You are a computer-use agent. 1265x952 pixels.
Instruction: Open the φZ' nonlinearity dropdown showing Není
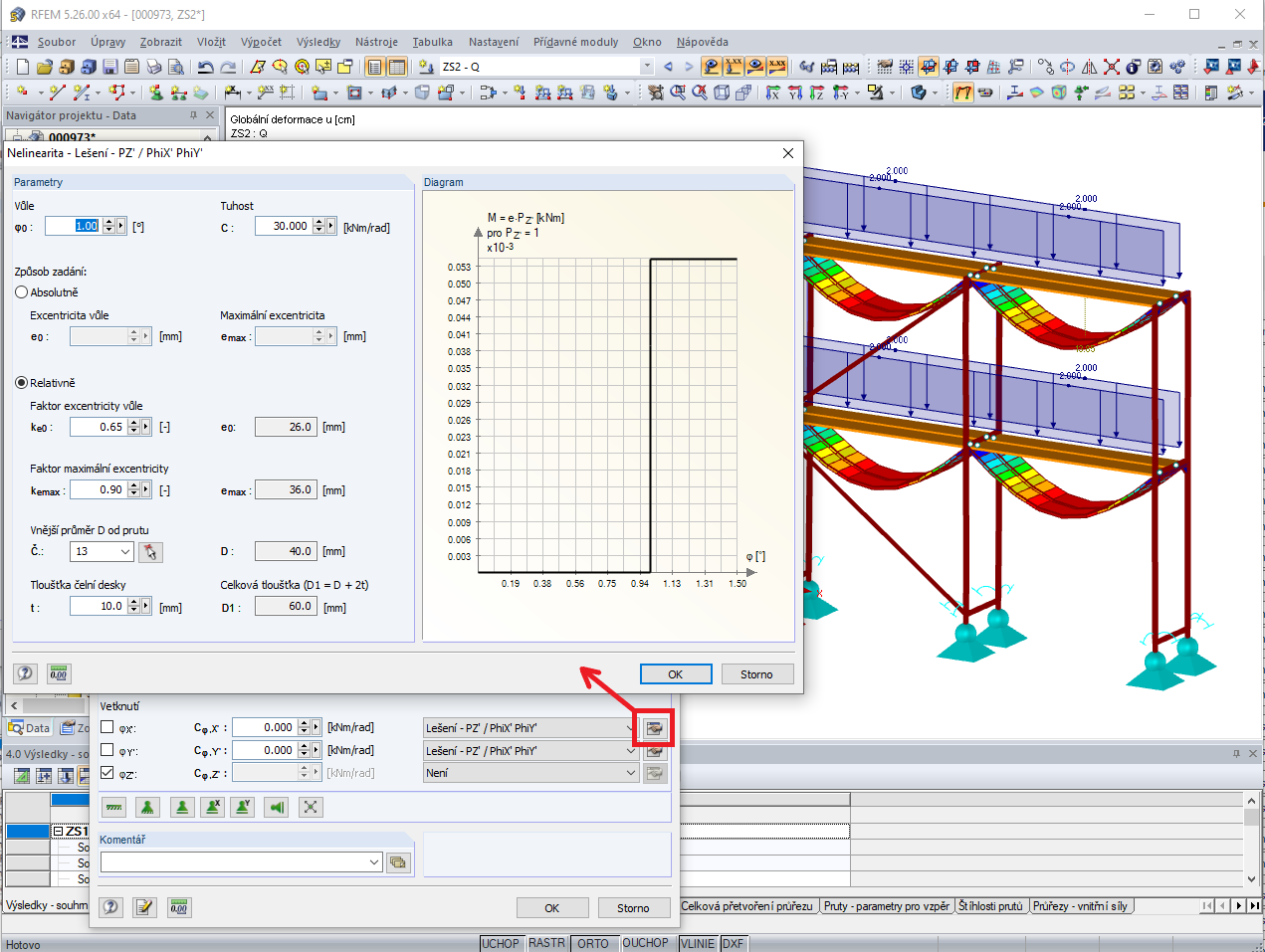tap(631, 773)
